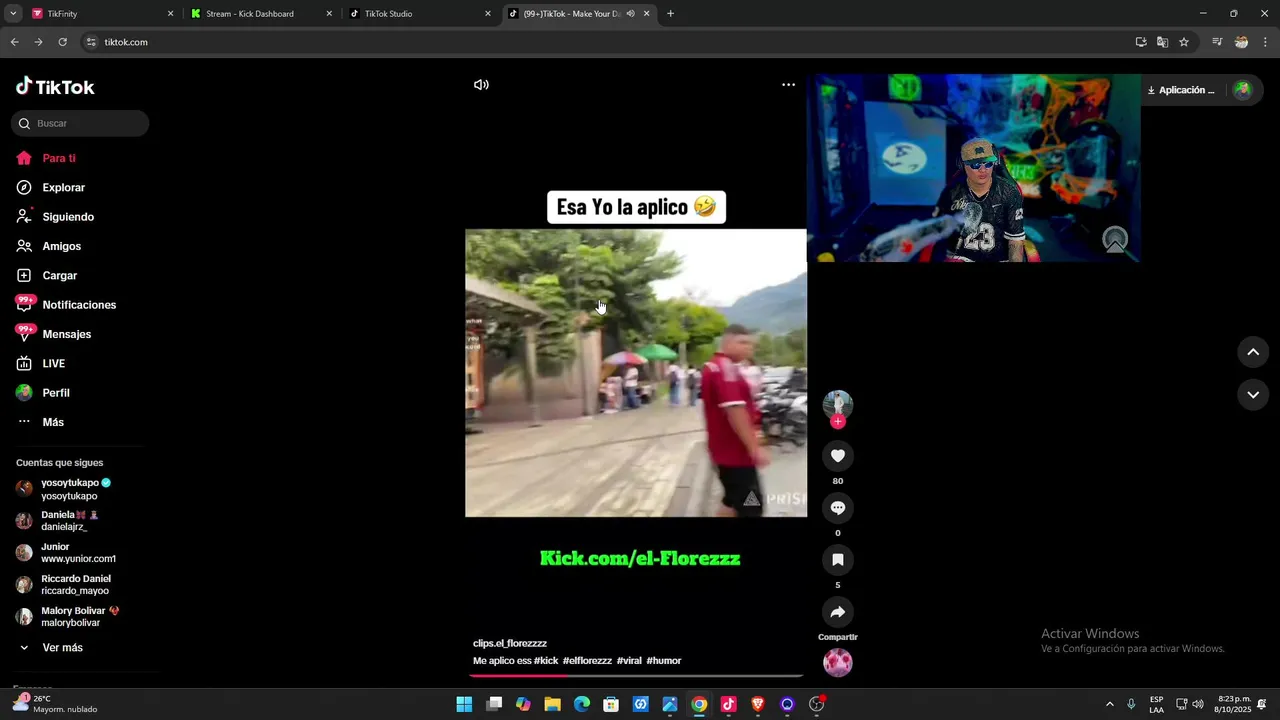Switch to the TikFinity browser tab
Image resolution: width=1280 pixels, height=720 pixels.
(100, 14)
